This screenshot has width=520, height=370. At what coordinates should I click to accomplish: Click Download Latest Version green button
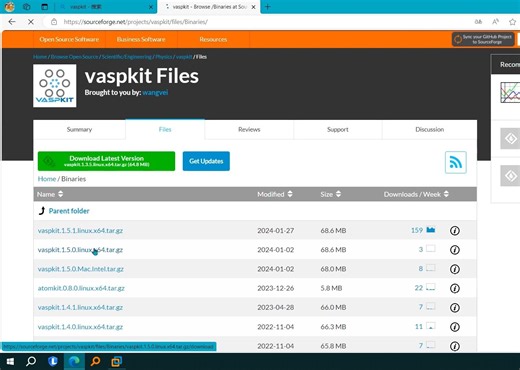(106, 161)
